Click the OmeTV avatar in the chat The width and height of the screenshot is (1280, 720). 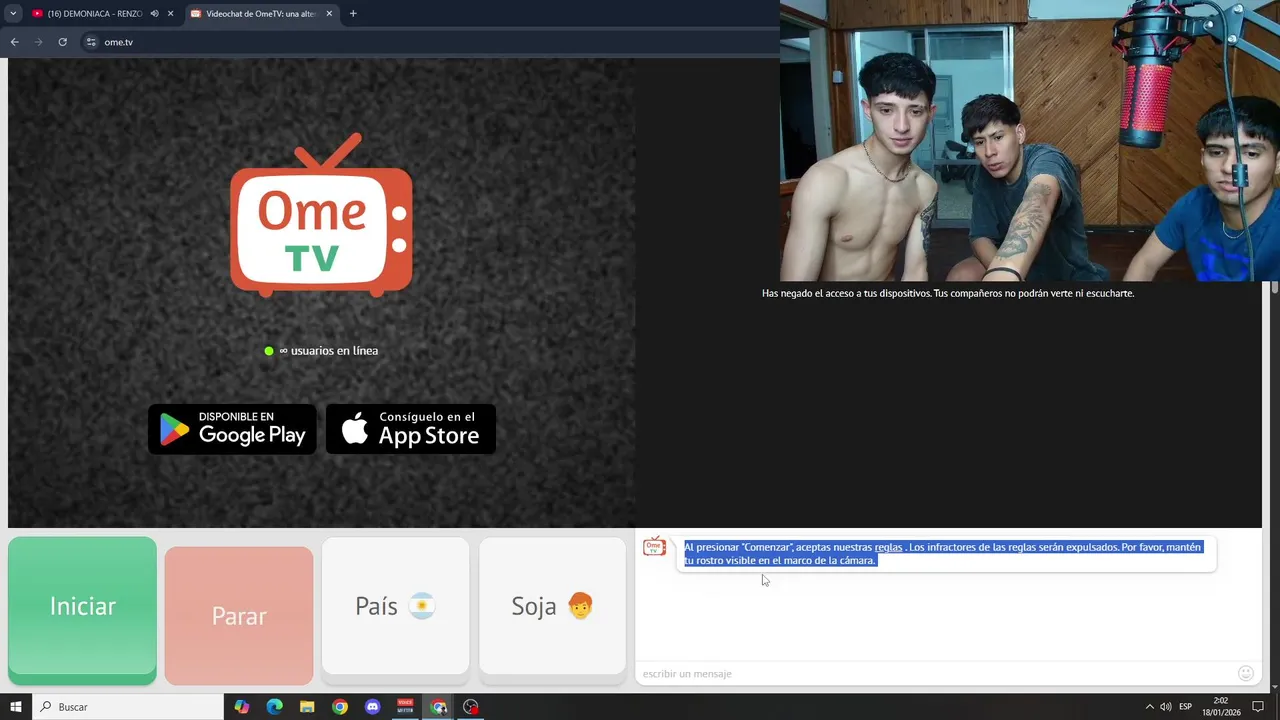[x=654, y=546]
